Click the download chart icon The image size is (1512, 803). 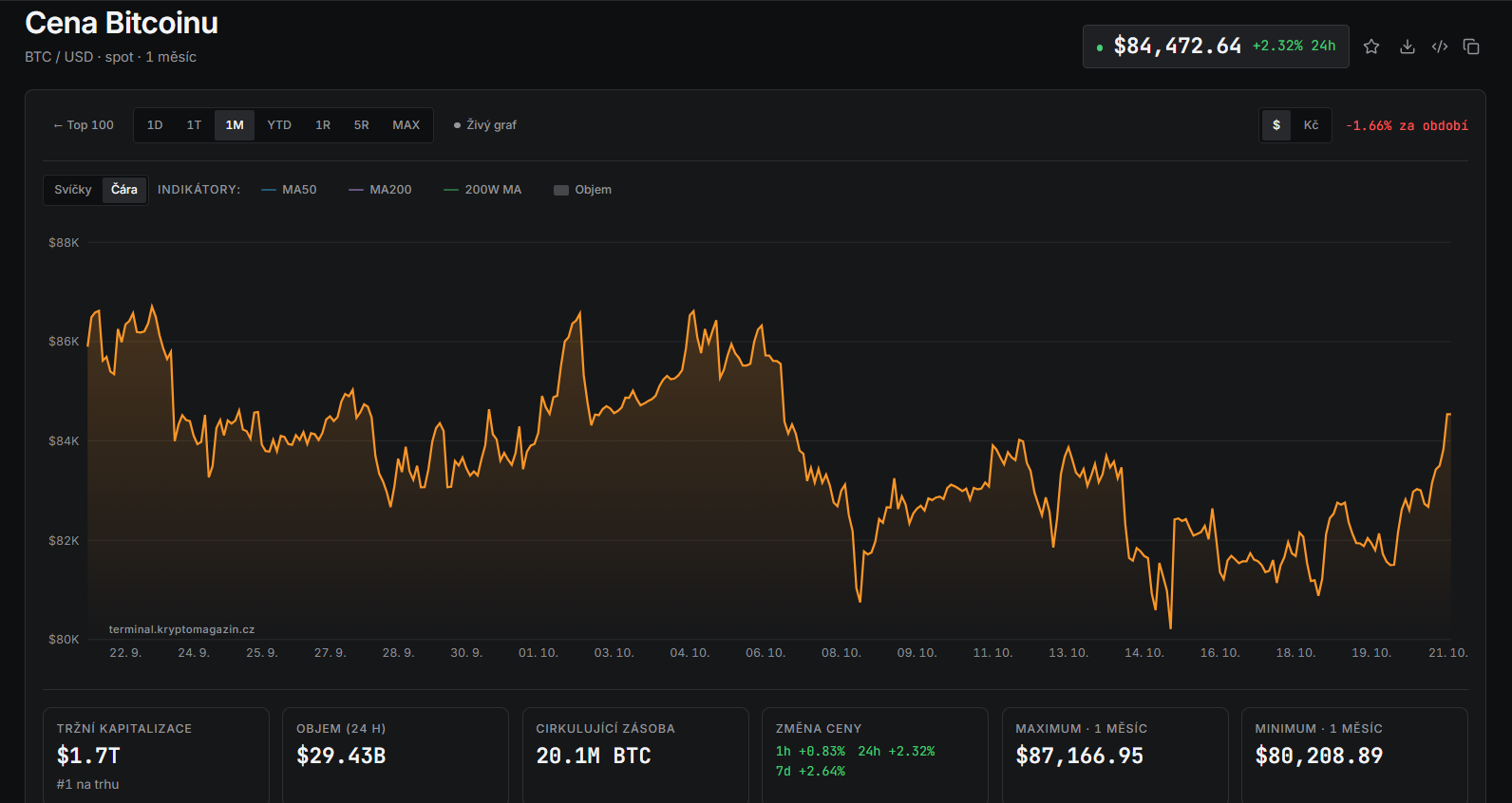pos(1408,47)
